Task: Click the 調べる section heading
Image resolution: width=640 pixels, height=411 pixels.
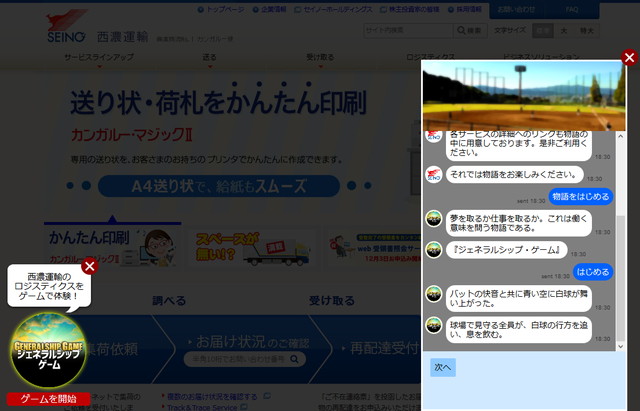Action: click(x=169, y=301)
